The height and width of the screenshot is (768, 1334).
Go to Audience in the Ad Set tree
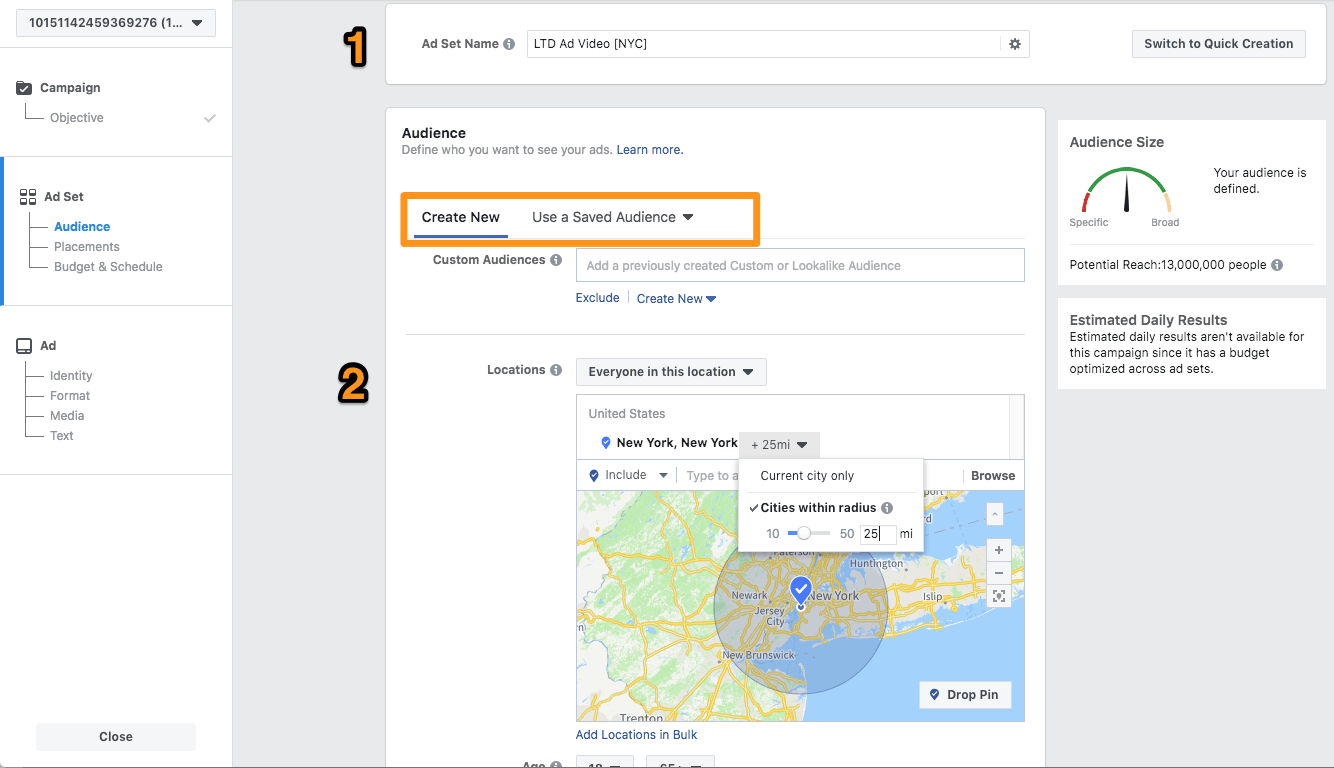[82, 227]
